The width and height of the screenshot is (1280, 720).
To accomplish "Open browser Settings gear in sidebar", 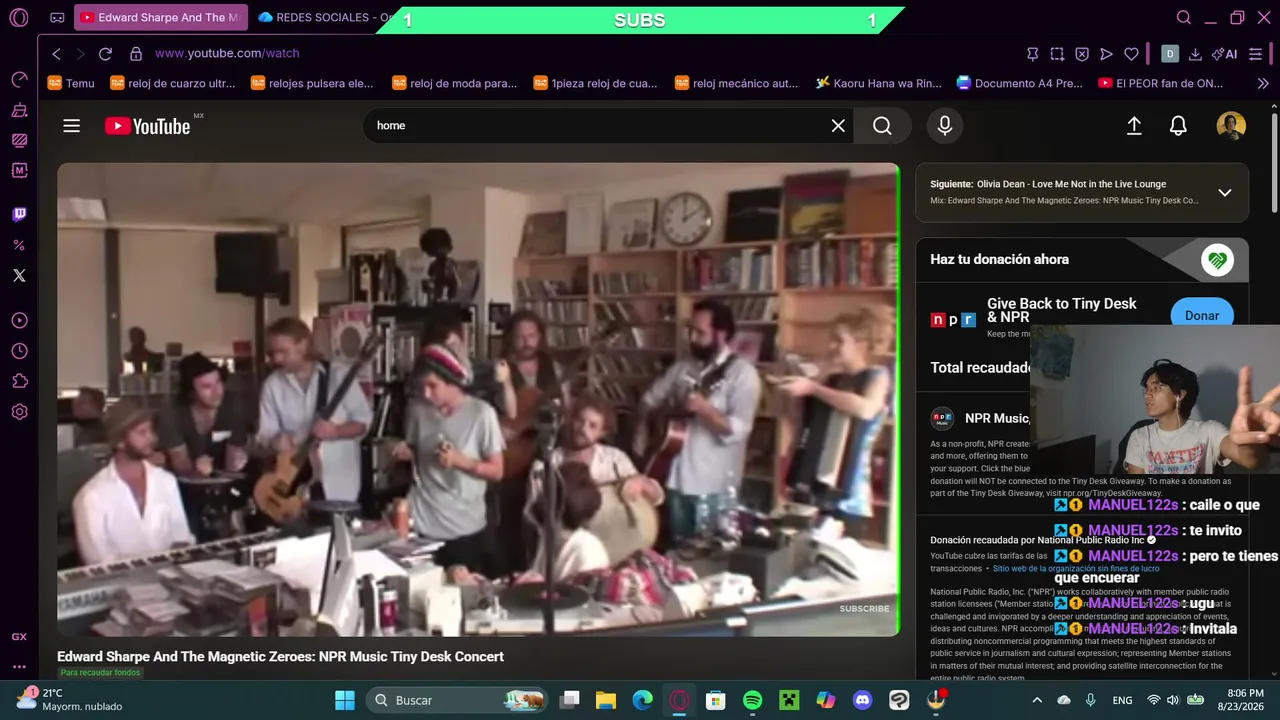I will tap(19, 411).
